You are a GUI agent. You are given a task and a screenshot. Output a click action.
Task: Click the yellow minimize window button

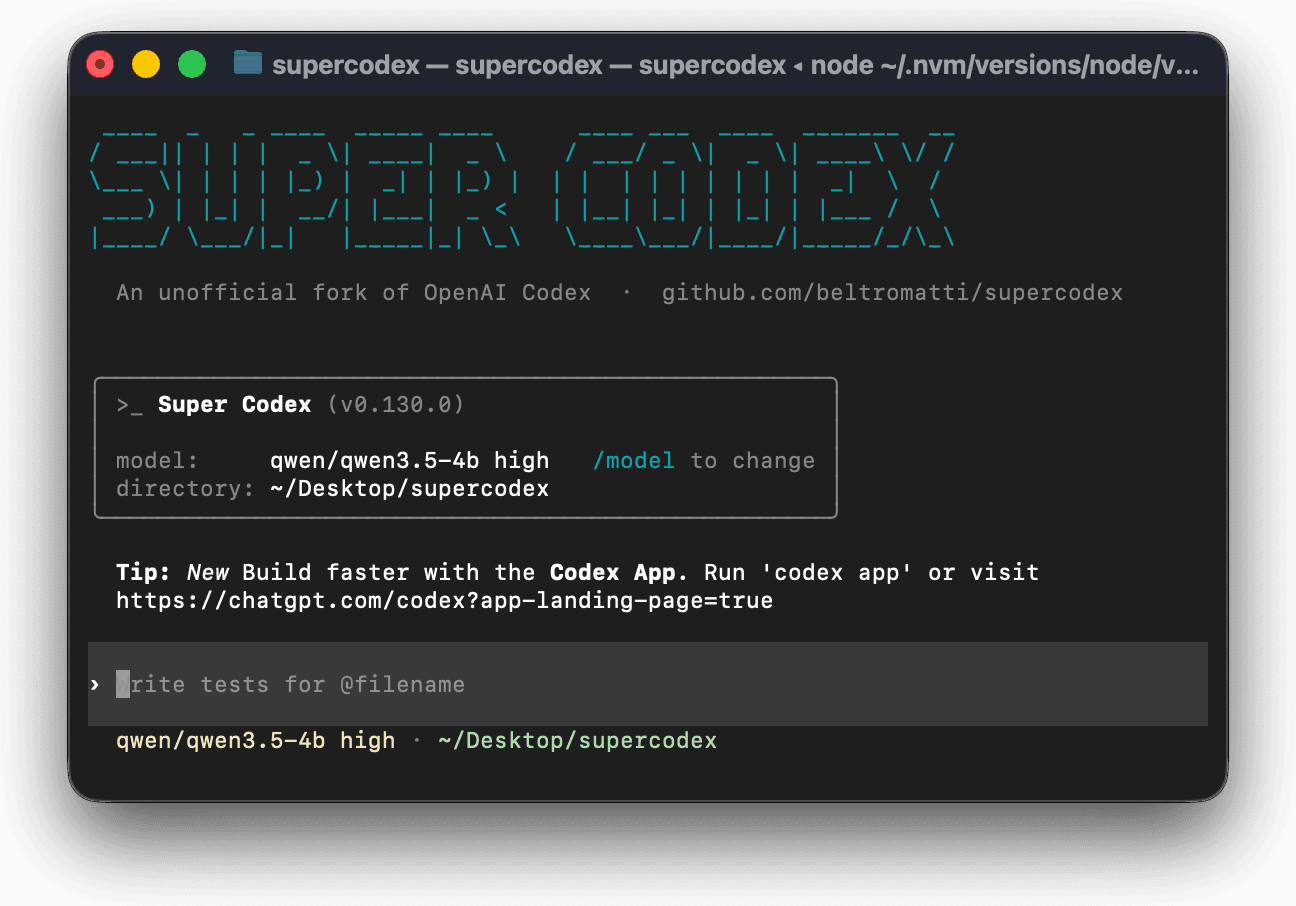(x=146, y=65)
